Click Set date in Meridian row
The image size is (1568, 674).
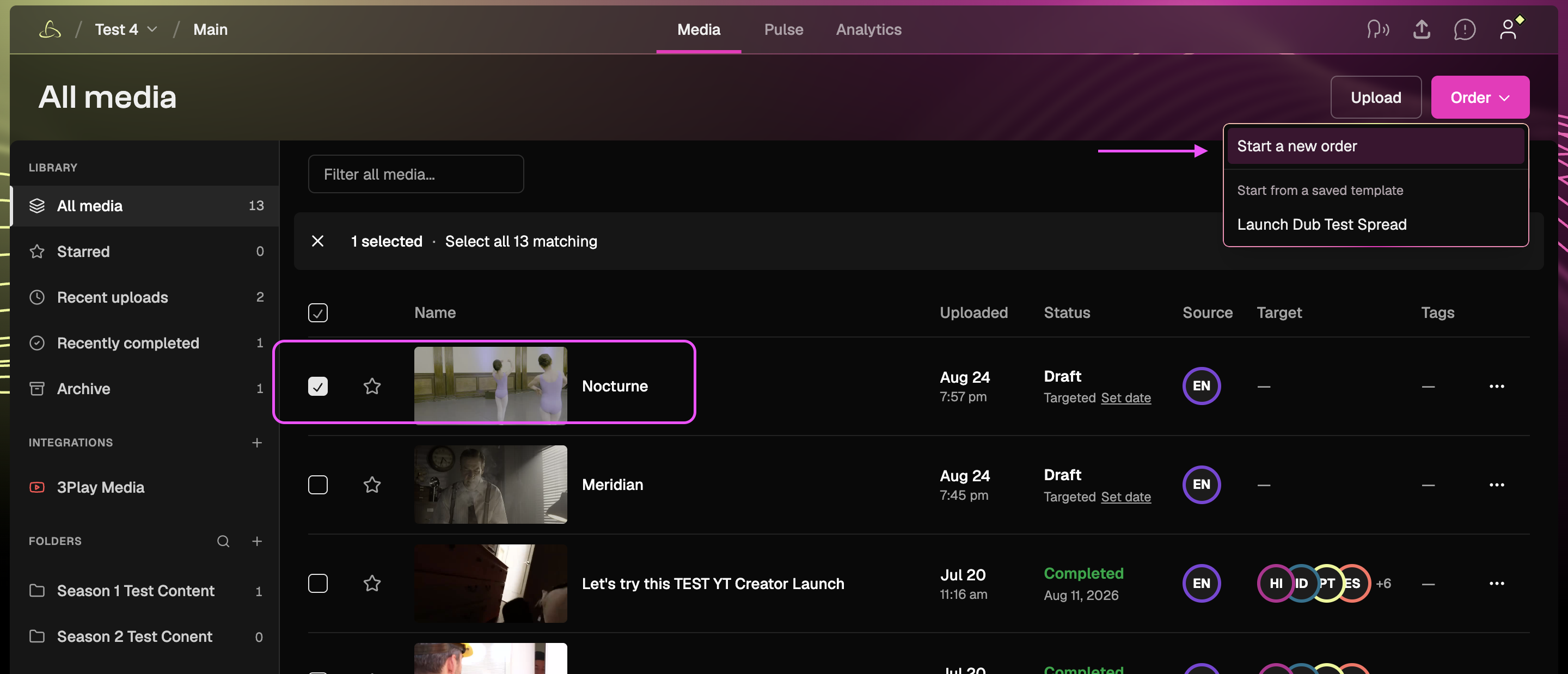pos(1125,497)
